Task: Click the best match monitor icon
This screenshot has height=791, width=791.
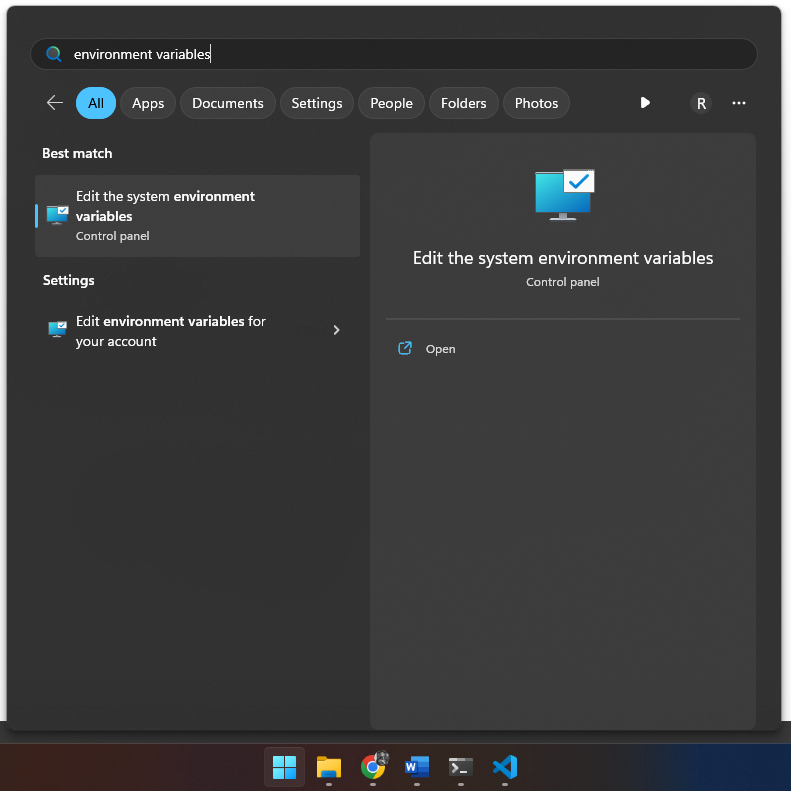Action: coord(58,215)
